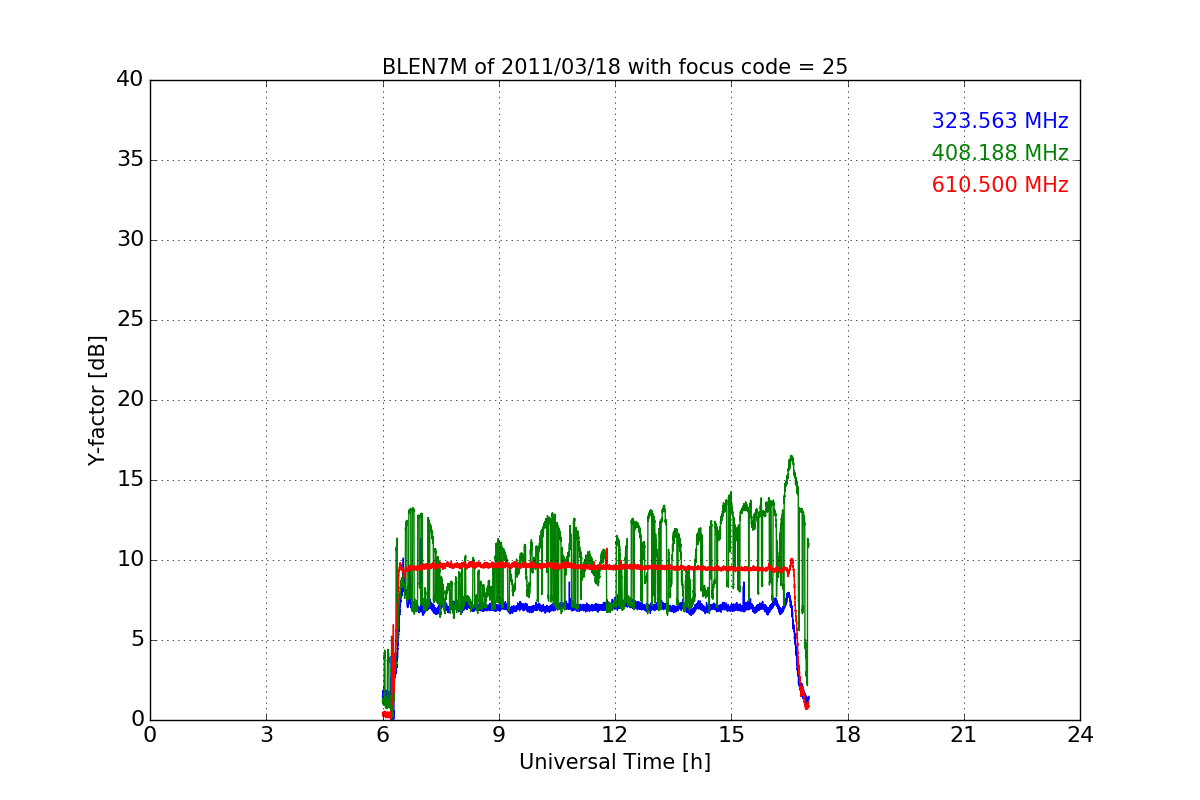Screen dimensions: 1200x800
Task: Click the plot title "BLEN7M of 2011/03/18 with focus code = 25"
Action: pos(614,67)
